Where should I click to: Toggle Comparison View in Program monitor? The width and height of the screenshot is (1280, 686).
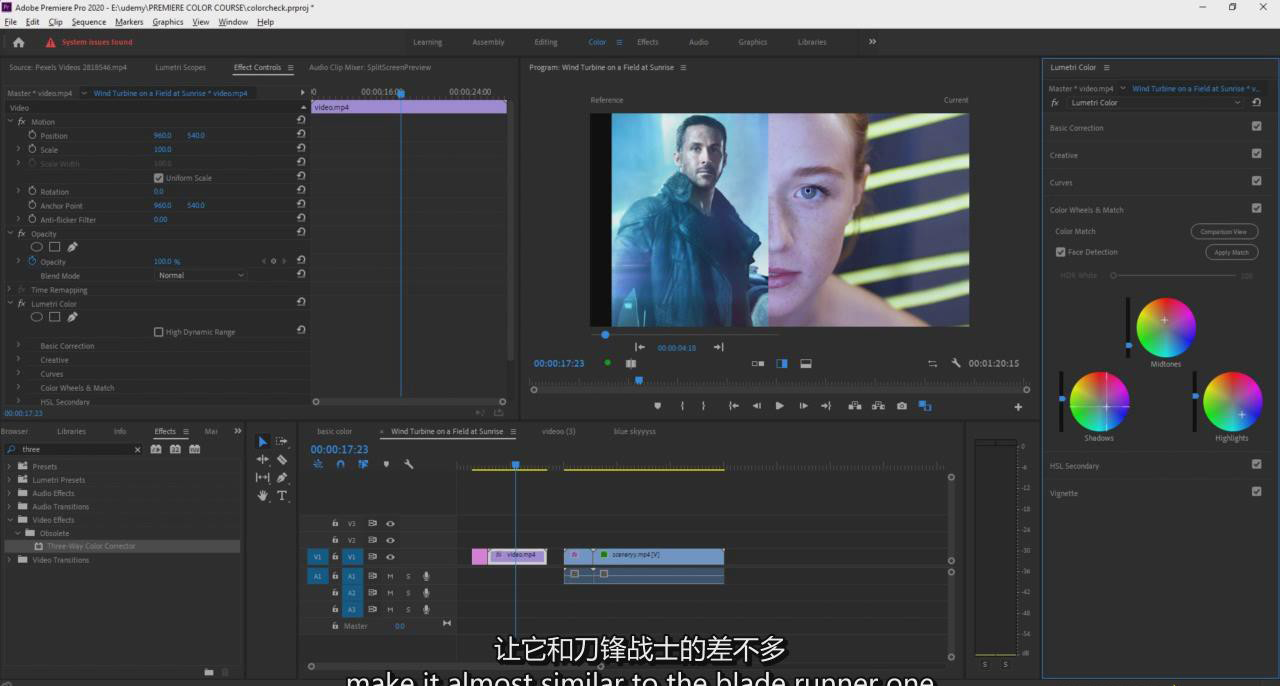click(x=925, y=406)
